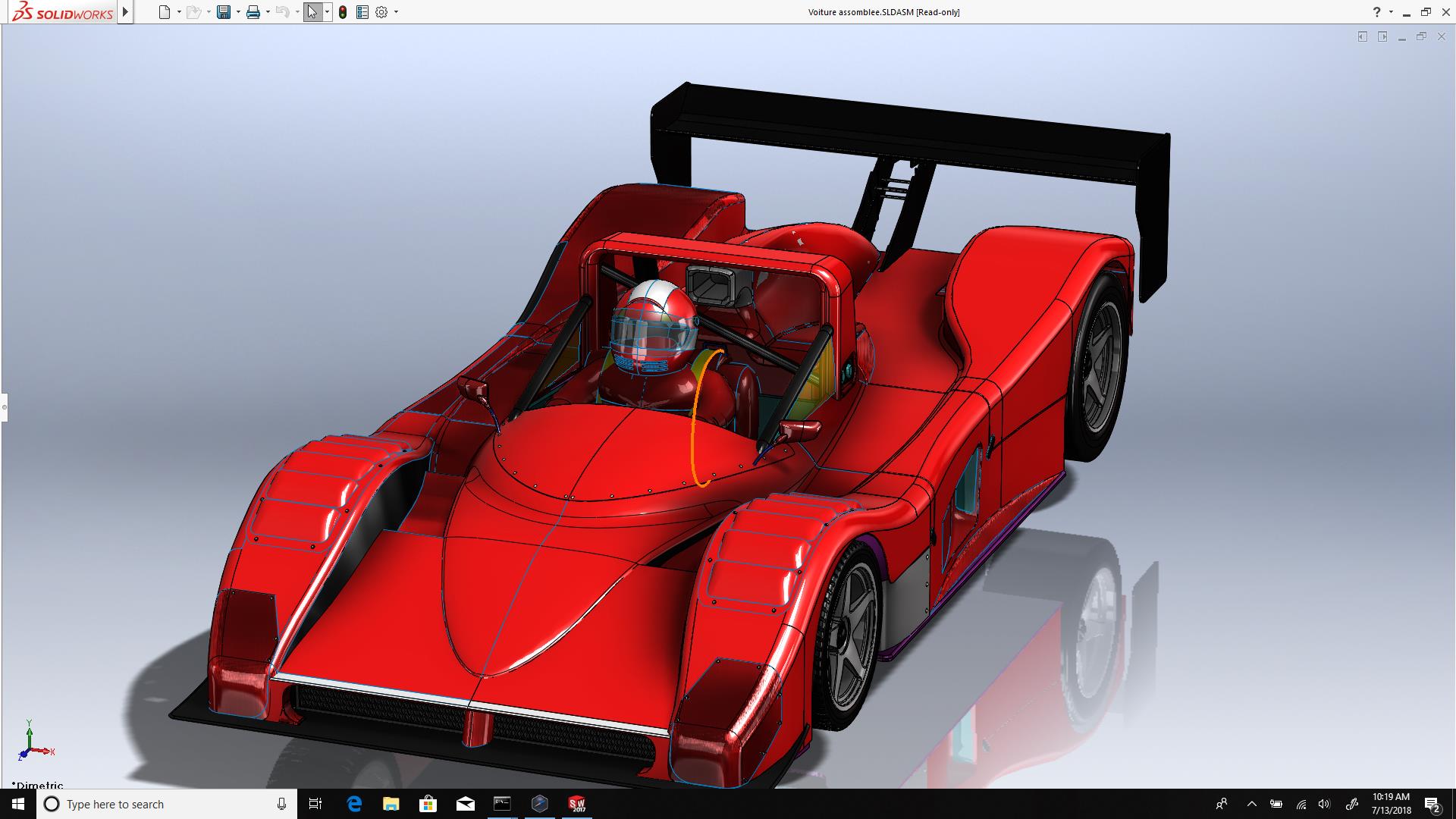Activate the Select arrow tool
This screenshot has height=819, width=1456.
[312, 12]
